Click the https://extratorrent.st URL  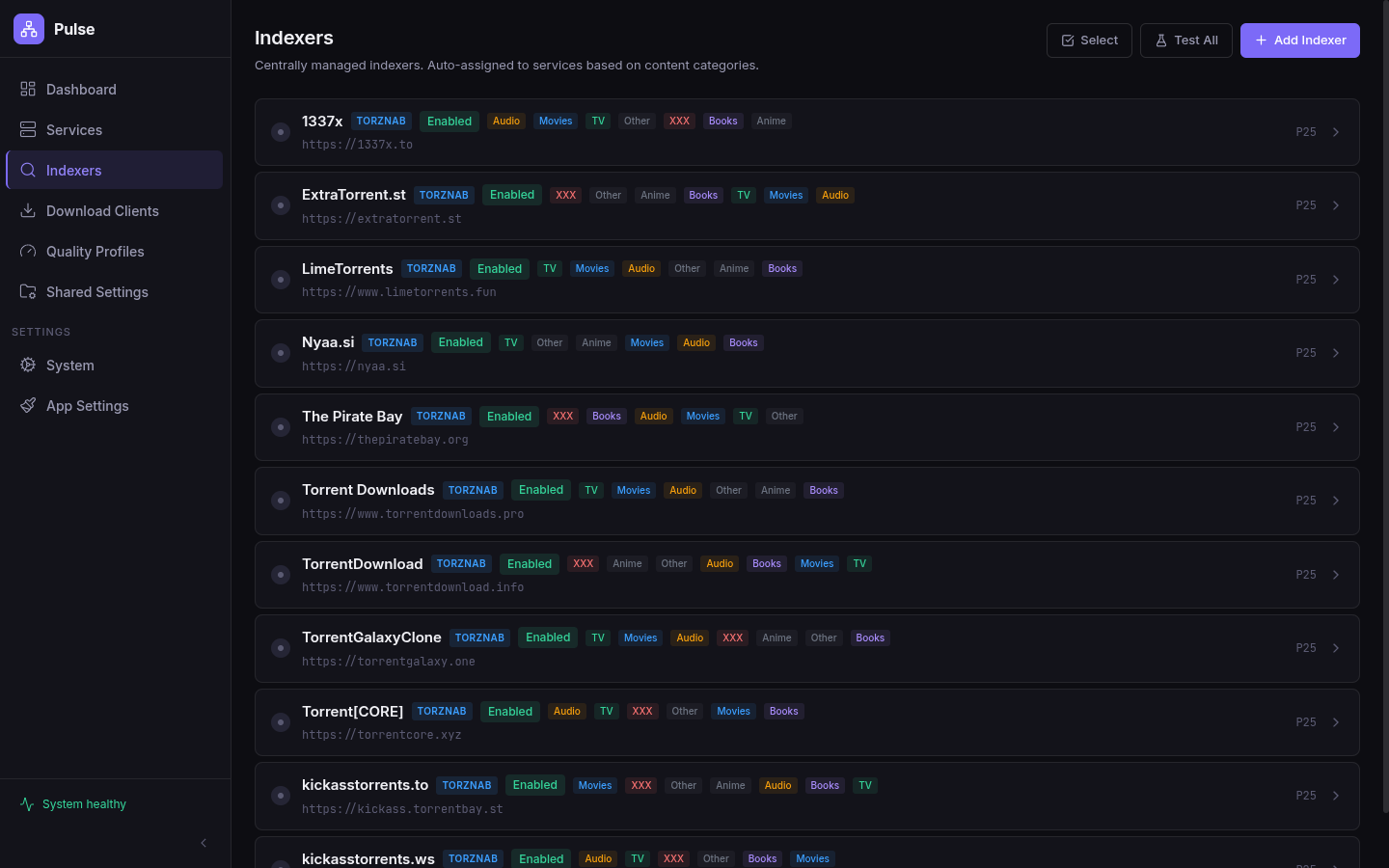click(x=382, y=219)
